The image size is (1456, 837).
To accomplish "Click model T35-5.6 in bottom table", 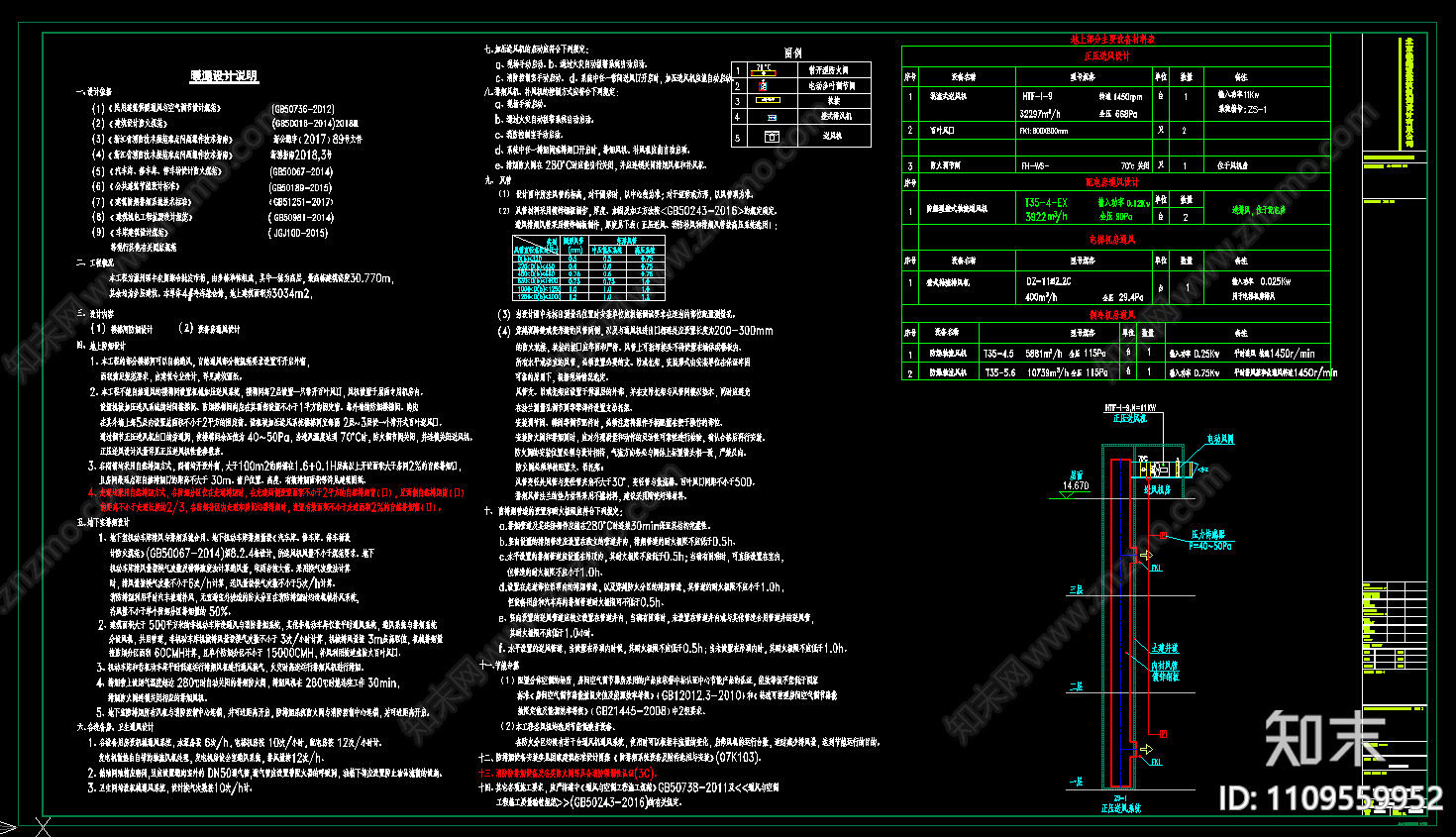I will tap(998, 372).
